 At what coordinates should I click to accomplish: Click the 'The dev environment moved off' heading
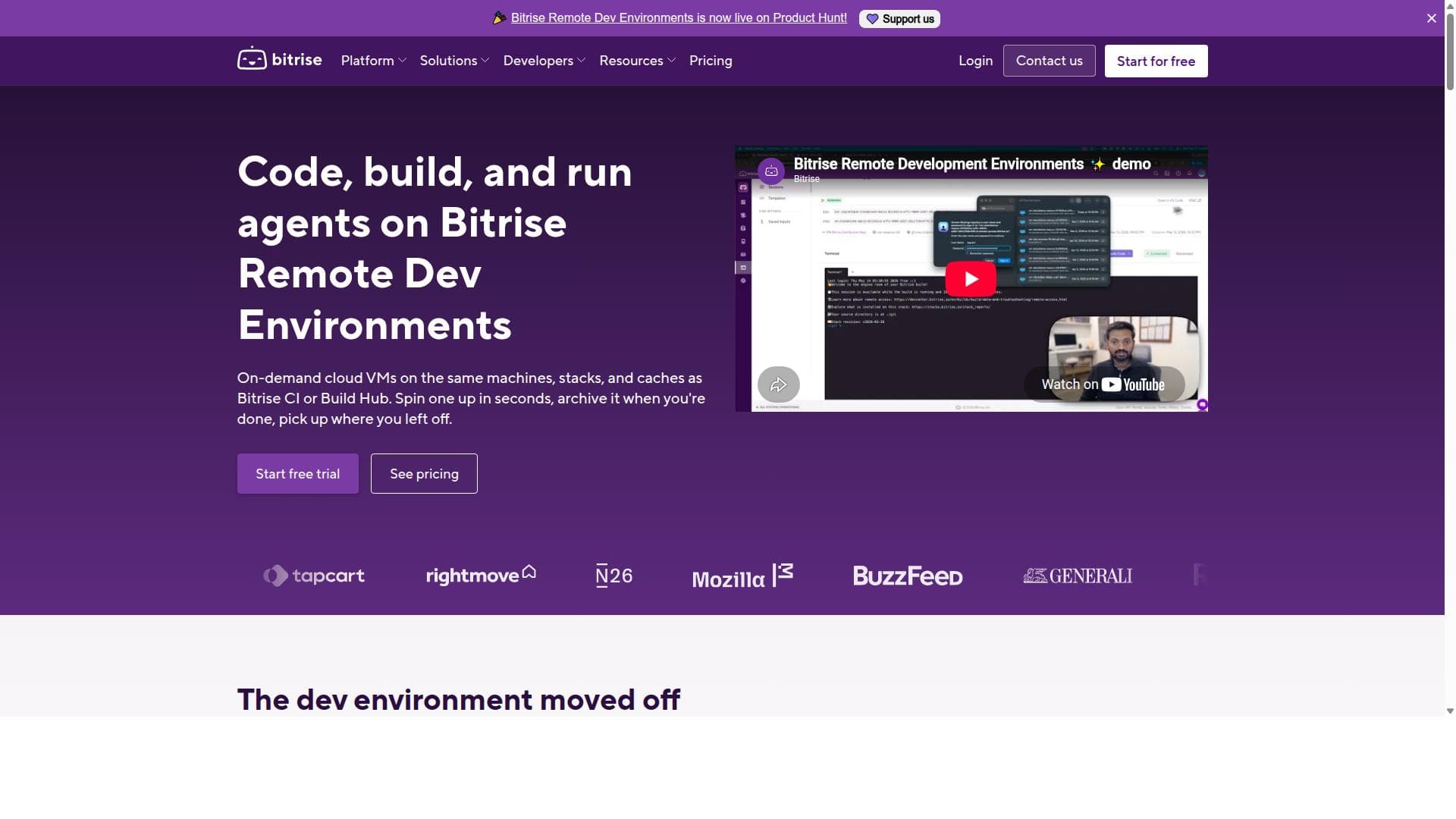[x=459, y=699]
